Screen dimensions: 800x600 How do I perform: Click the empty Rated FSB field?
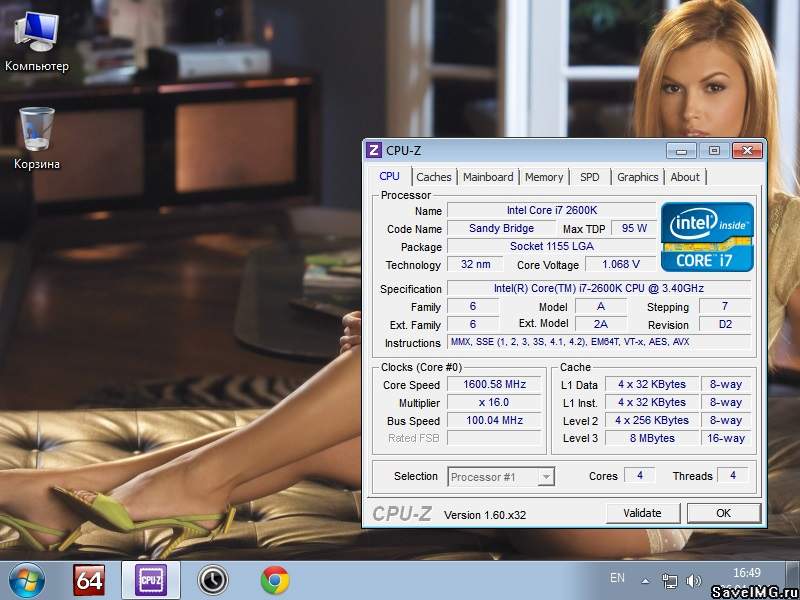(x=494, y=438)
